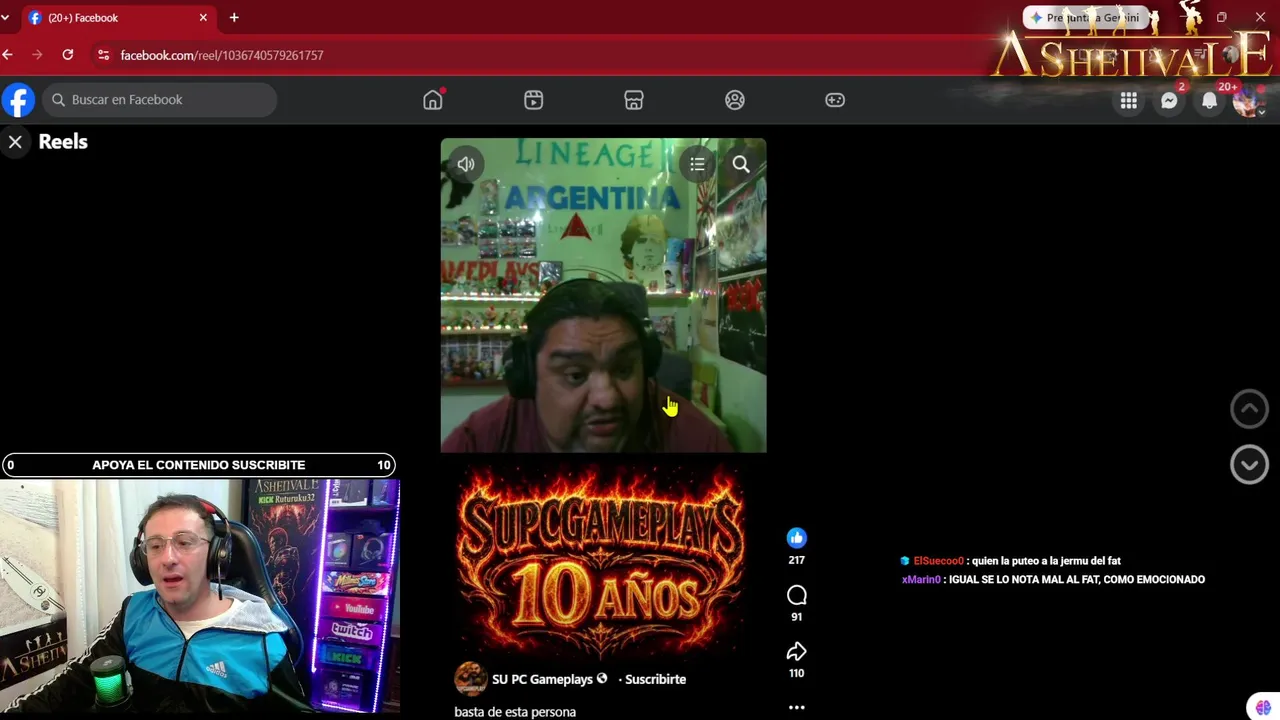
Task: Click chat username xMarin0
Action: (921, 580)
